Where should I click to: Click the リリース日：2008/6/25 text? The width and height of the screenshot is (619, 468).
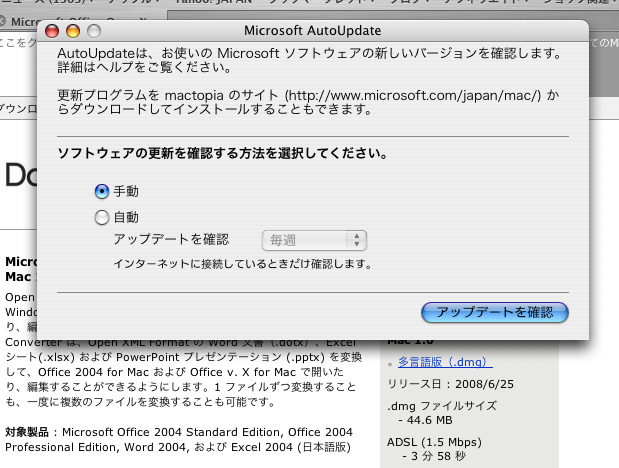[450, 384]
